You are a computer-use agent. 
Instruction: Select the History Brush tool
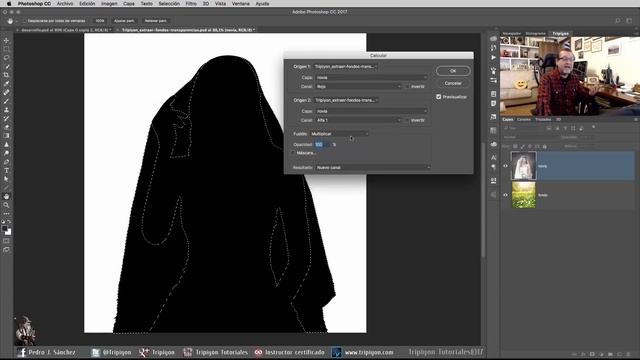[x=6, y=118]
